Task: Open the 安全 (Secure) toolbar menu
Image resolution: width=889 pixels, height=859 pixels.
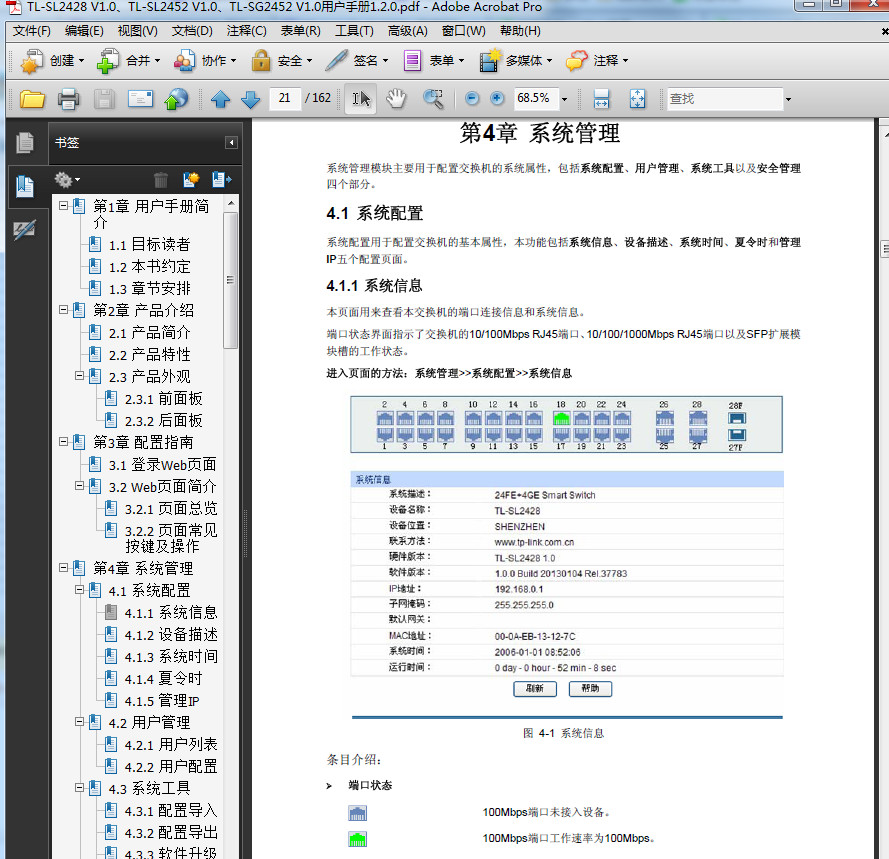Action: click(282, 60)
